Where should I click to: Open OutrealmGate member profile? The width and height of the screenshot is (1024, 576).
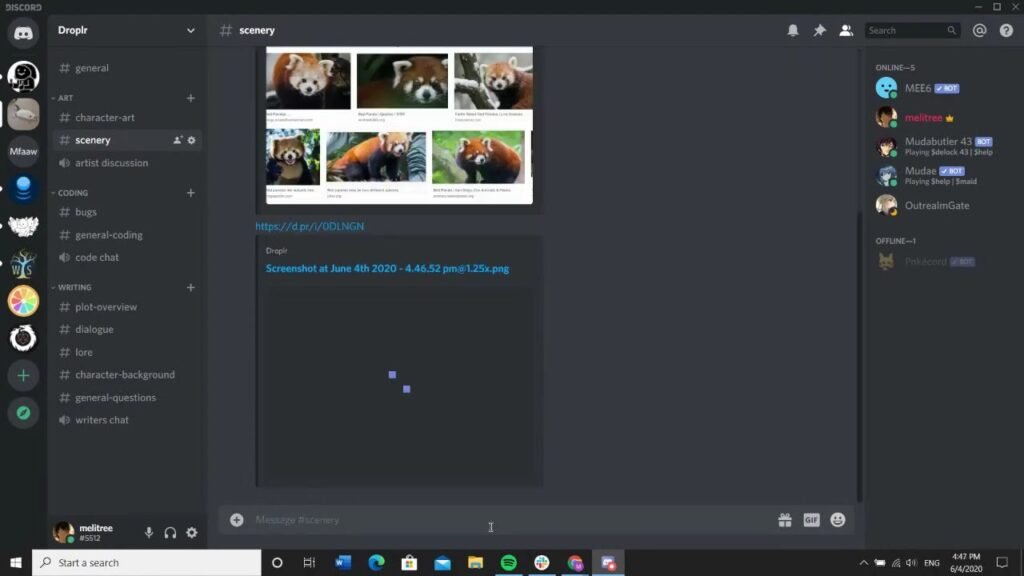point(942,206)
